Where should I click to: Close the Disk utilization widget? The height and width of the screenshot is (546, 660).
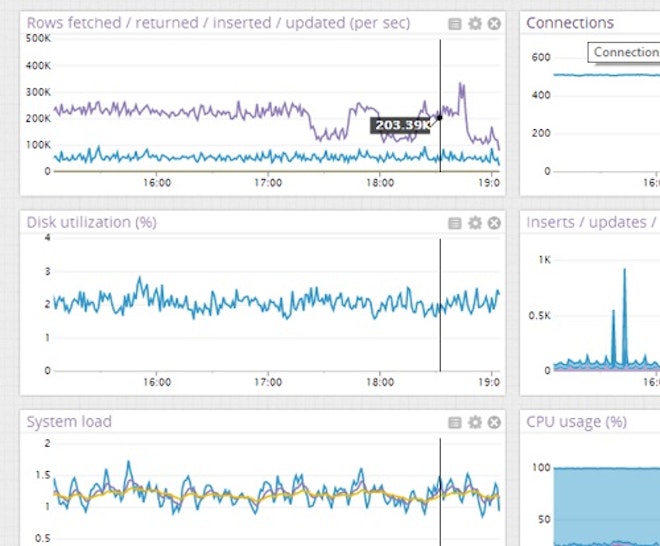494,223
